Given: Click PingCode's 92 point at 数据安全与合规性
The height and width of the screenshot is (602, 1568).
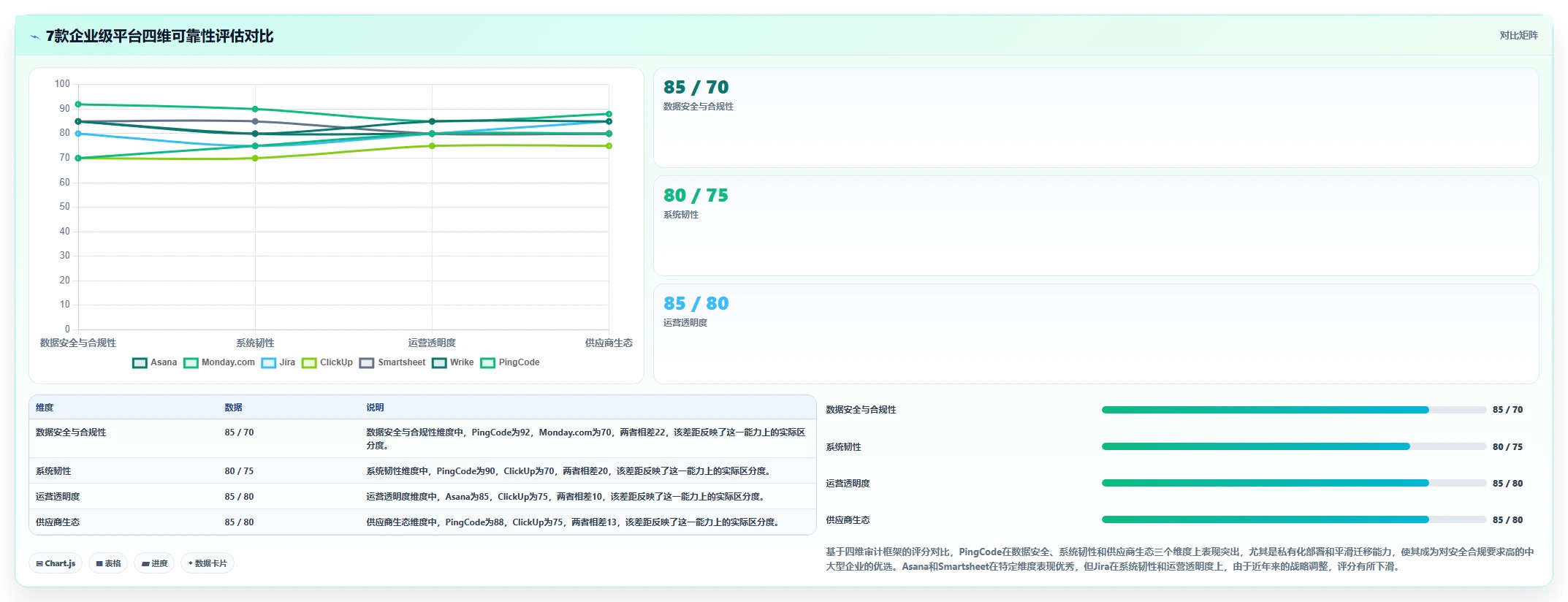Looking at the screenshot, I should point(78,104).
